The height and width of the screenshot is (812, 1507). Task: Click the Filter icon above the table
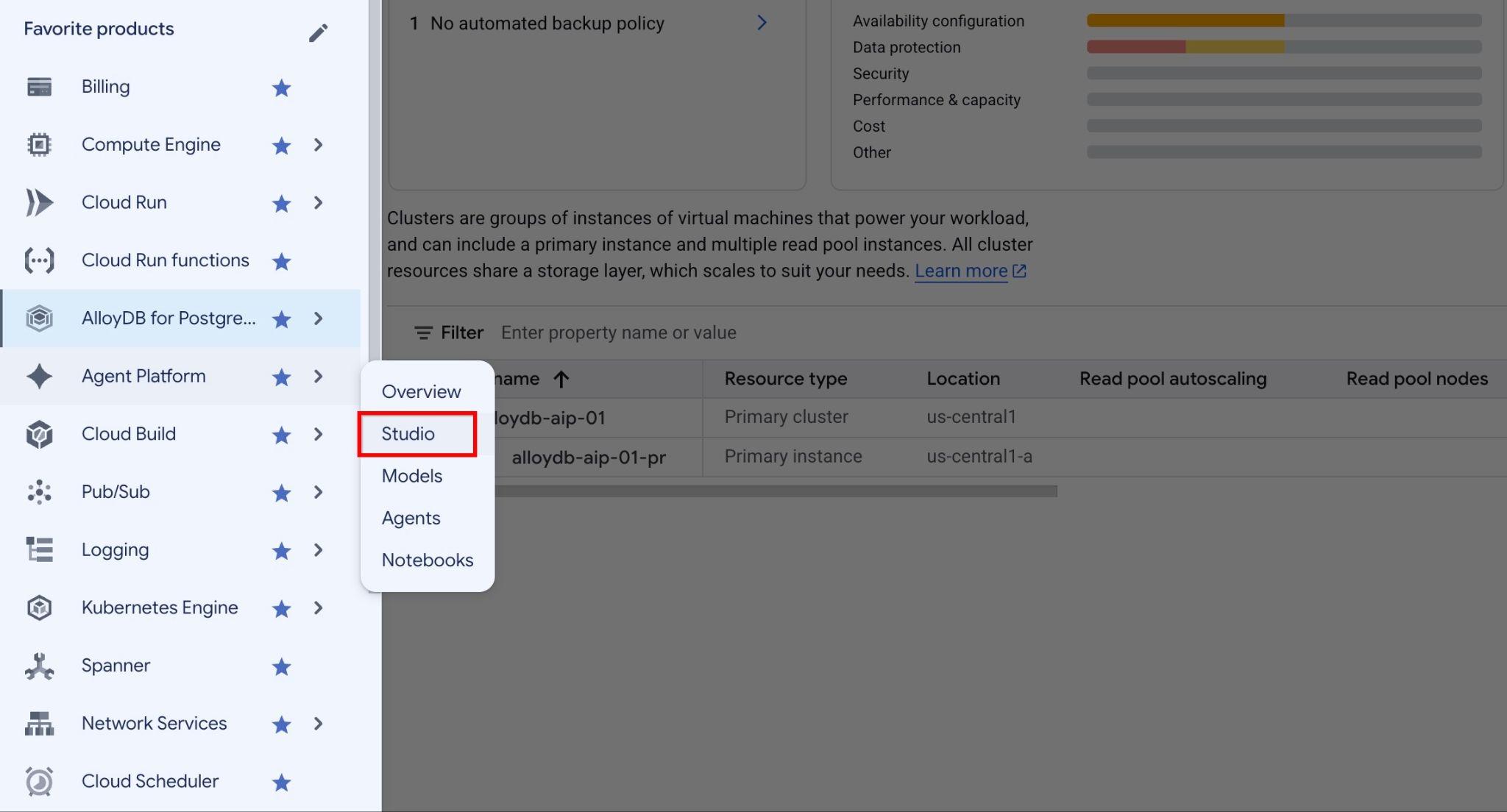[x=423, y=333]
